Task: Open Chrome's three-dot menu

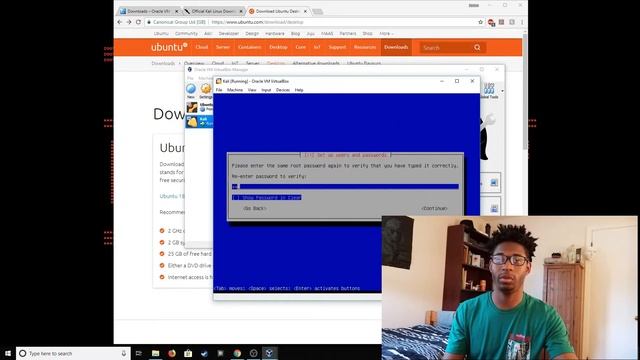Action: pos(522,22)
